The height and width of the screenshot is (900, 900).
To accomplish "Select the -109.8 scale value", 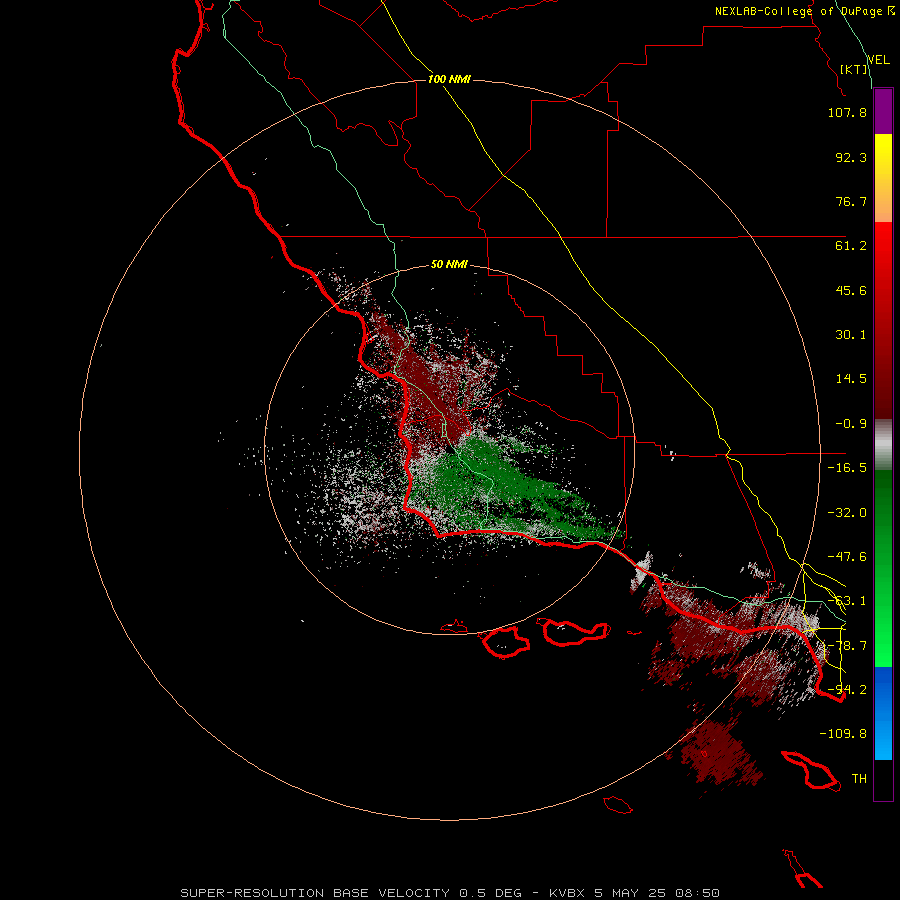I will pyautogui.click(x=843, y=734).
